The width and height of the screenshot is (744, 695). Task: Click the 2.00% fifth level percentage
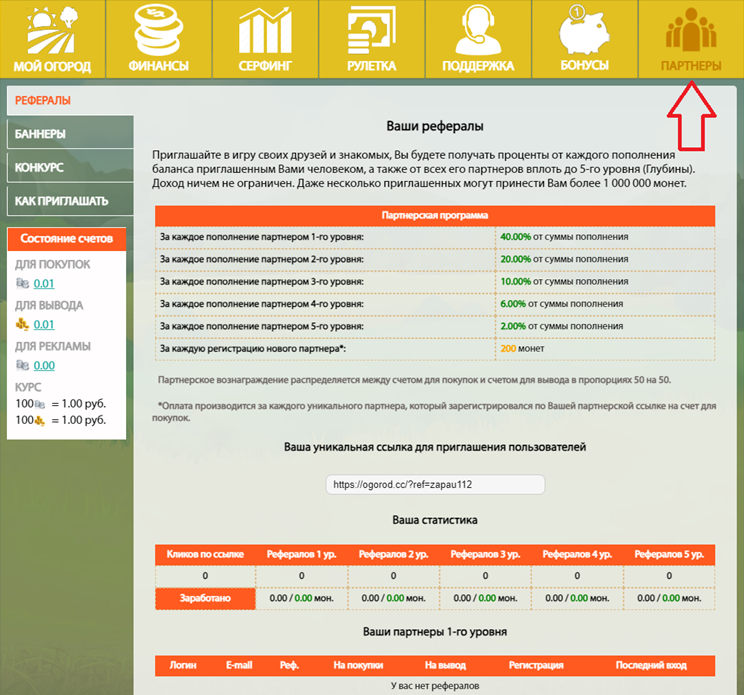(x=513, y=326)
